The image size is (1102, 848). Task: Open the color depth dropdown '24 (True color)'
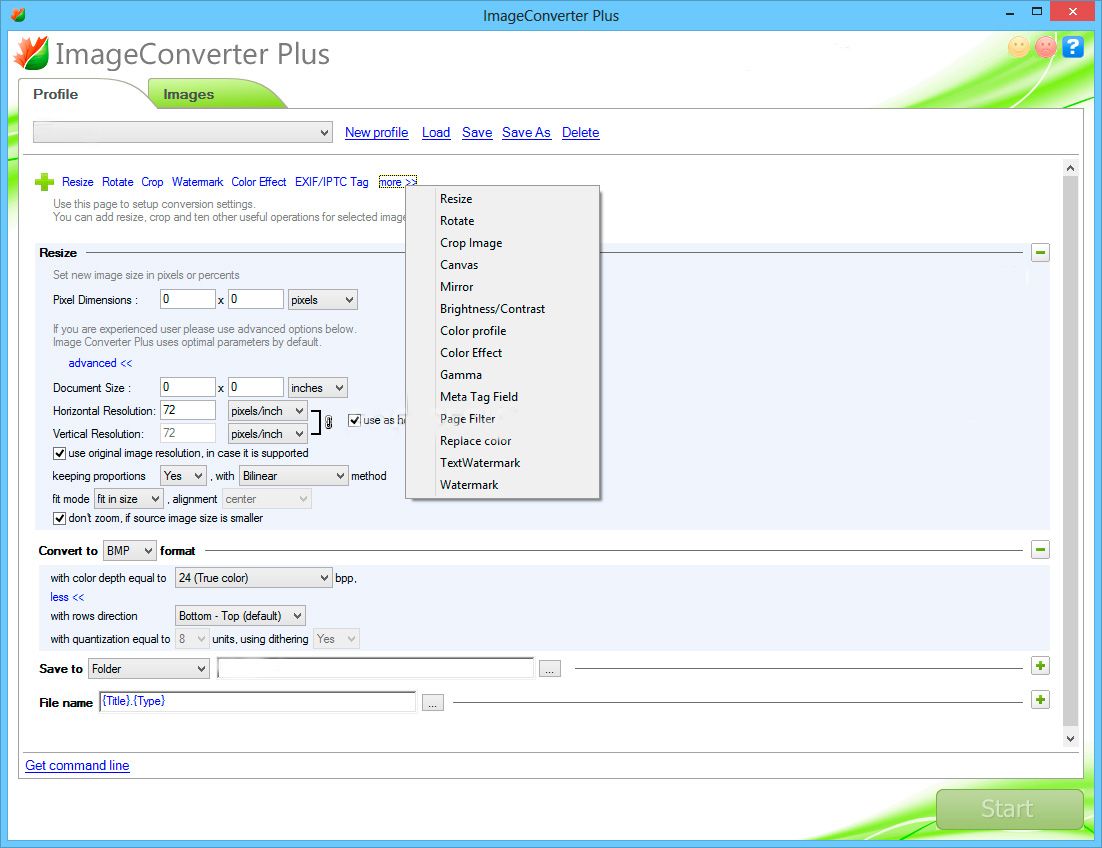point(253,577)
